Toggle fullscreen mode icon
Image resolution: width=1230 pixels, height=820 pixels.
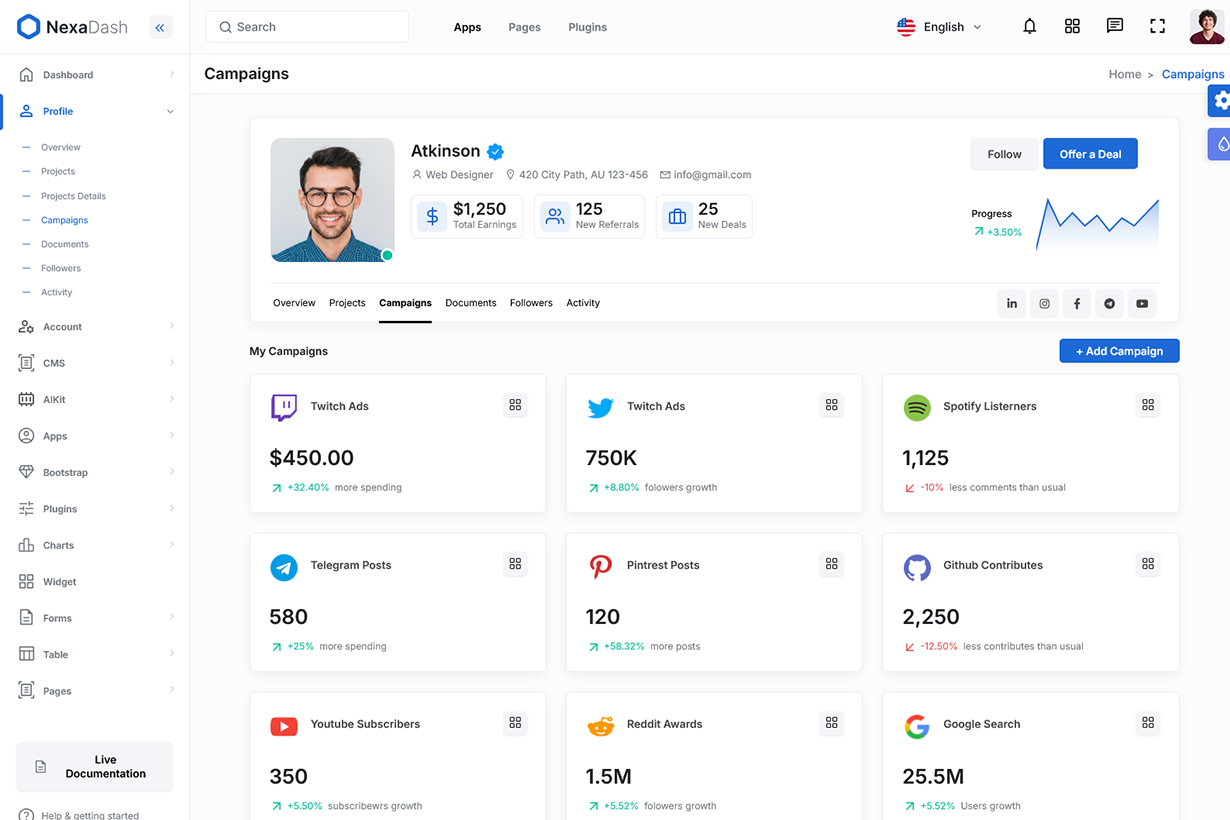[1157, 27]
